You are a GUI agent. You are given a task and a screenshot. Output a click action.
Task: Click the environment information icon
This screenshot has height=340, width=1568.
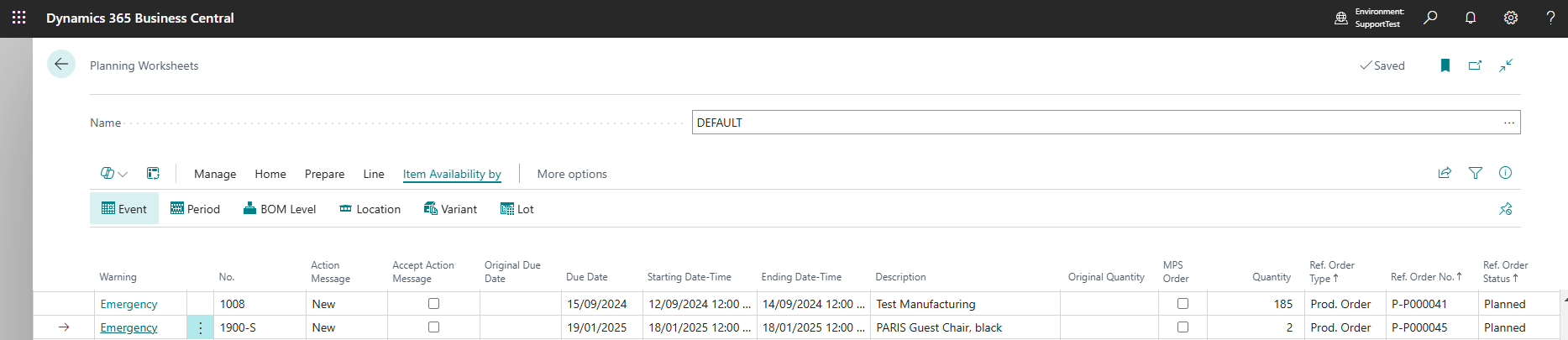click(1341, 18)
